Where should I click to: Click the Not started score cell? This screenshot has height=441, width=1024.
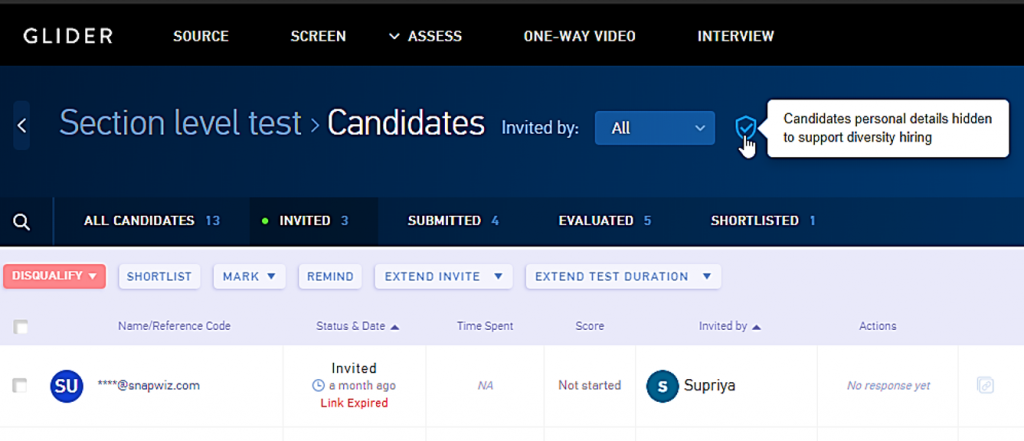click(x=590, y=385)
